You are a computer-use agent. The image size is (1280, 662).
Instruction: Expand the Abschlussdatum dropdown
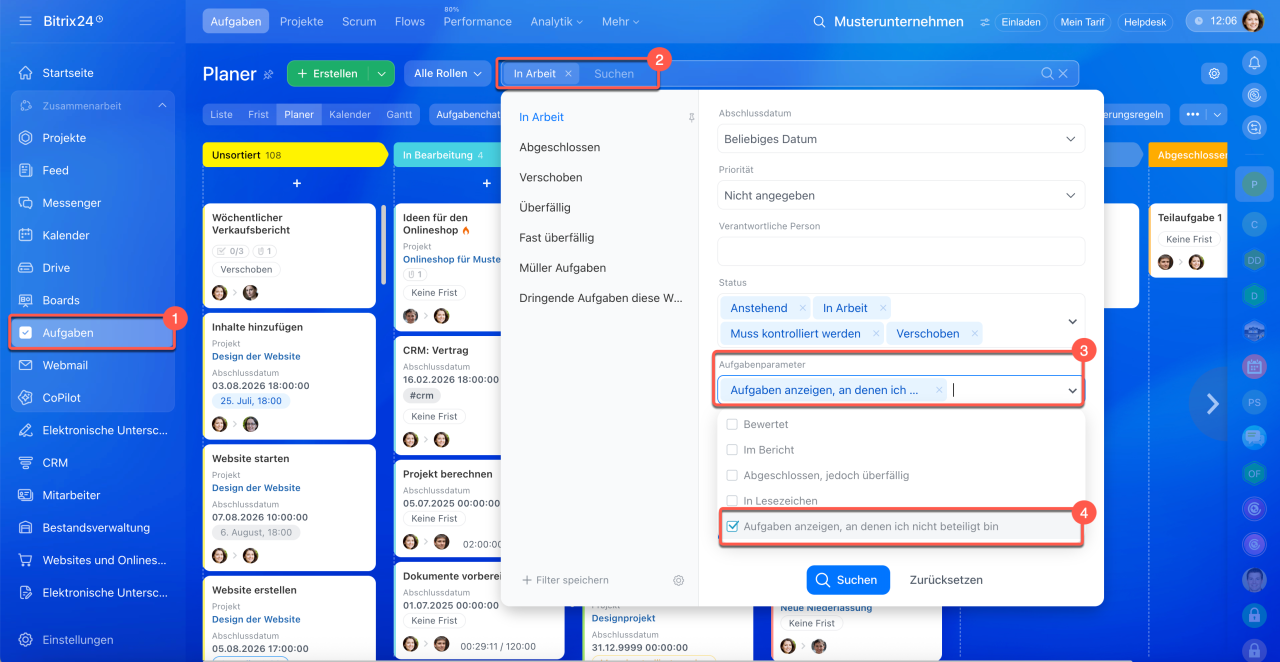pyautogui.click(x=901, y=139)
